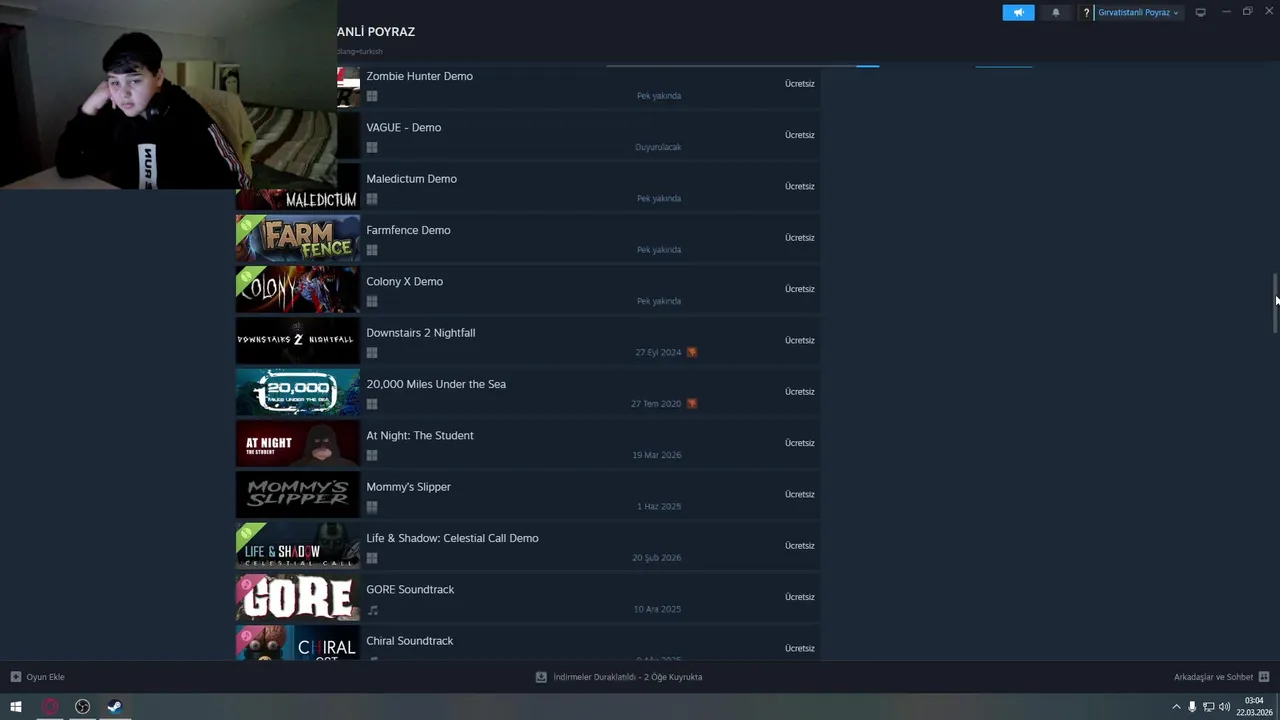Click the microphone icon in system tray

coord(1192,707)
